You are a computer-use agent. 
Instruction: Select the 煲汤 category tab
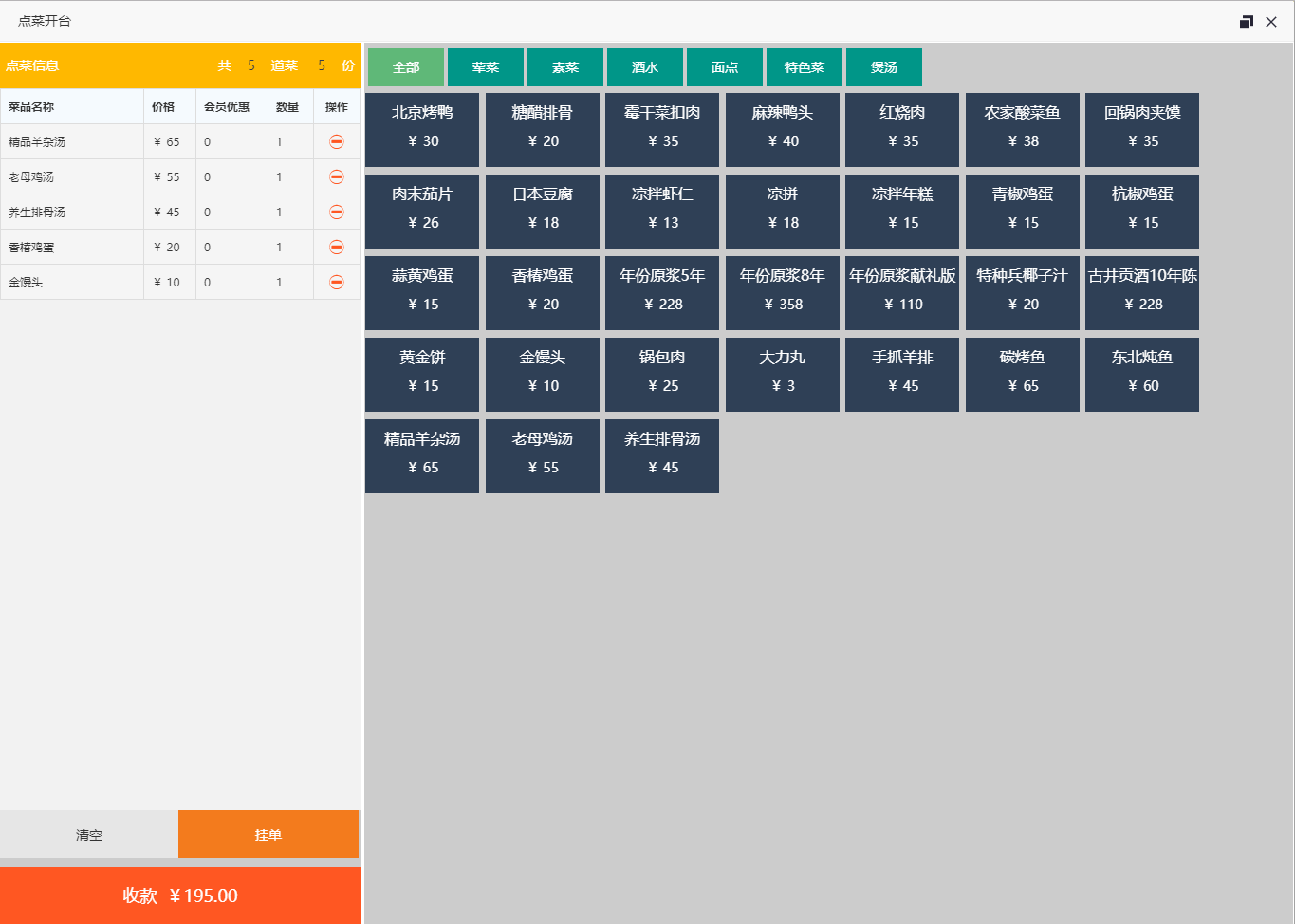coord(883,67)
